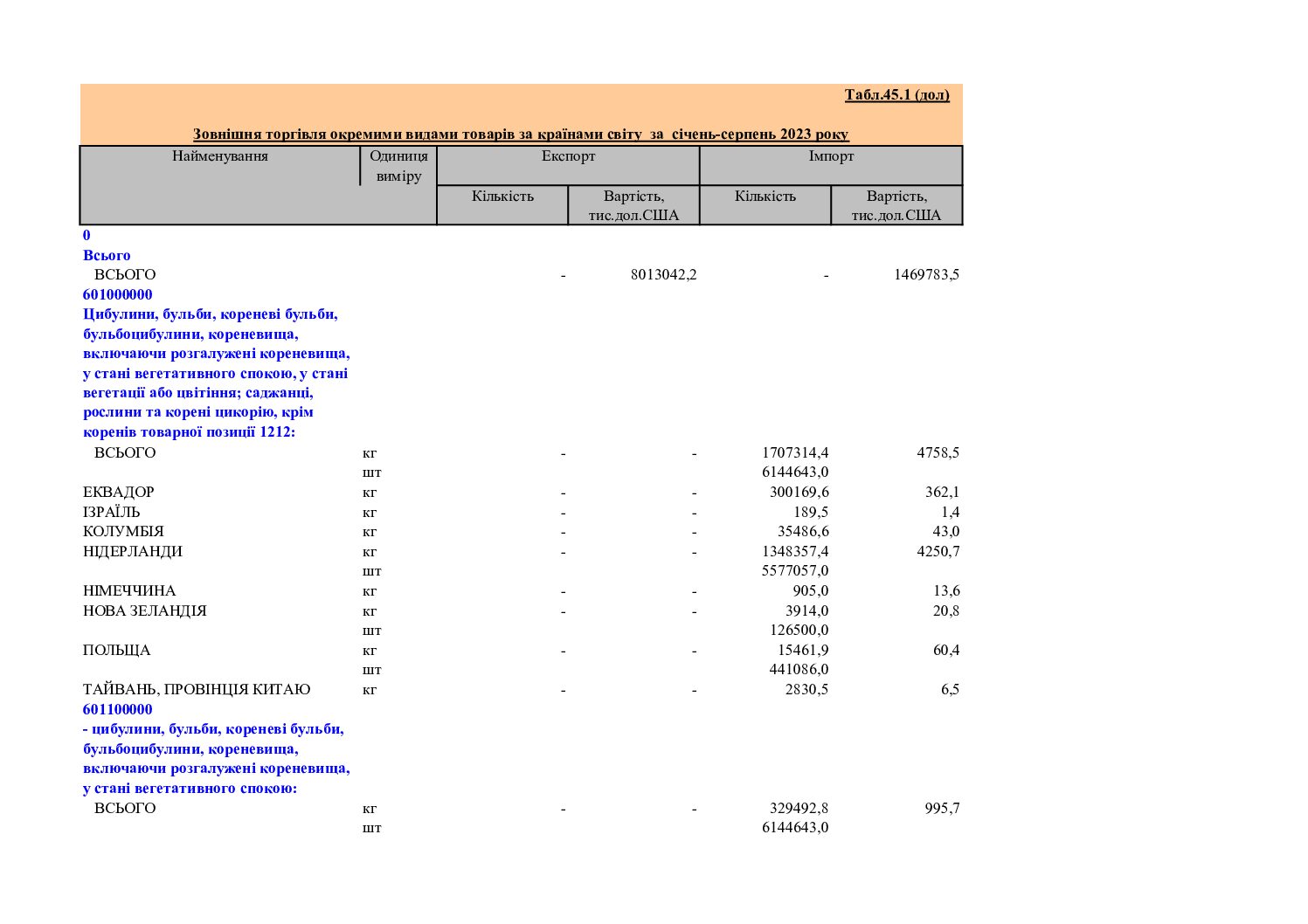Click the blue code 601000000
This screenshot has width=1308, height=924.
pyautogui.click(x=117, y=294)
